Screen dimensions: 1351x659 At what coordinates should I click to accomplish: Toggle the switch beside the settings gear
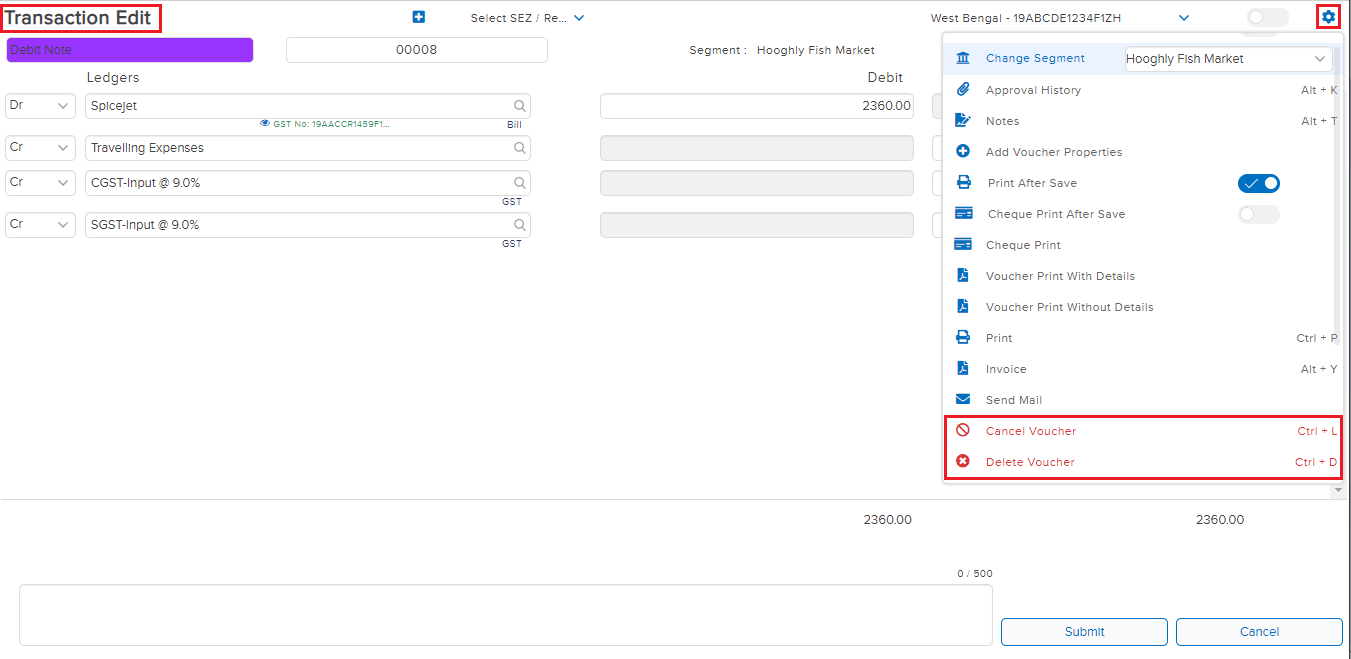[x=1267, y=17]
